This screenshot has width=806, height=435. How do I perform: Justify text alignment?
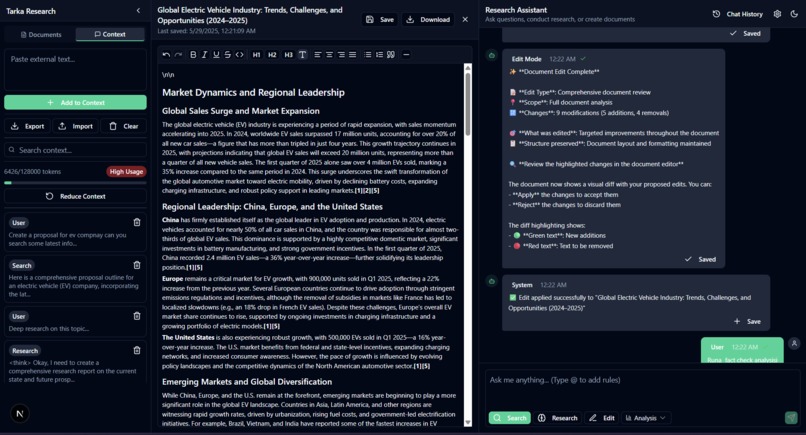(x=353, y=55)
